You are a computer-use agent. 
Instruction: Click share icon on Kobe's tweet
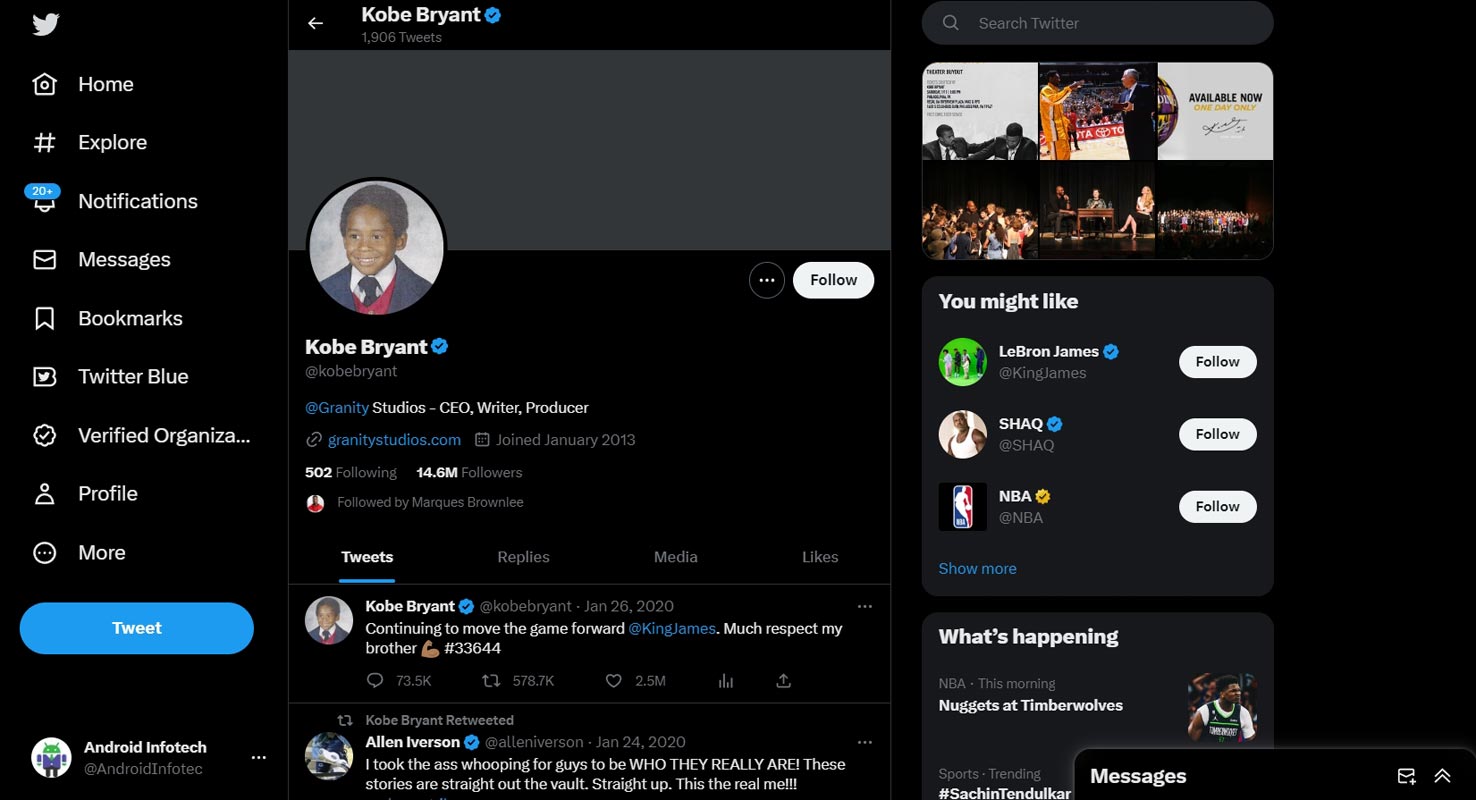[784, 681]
